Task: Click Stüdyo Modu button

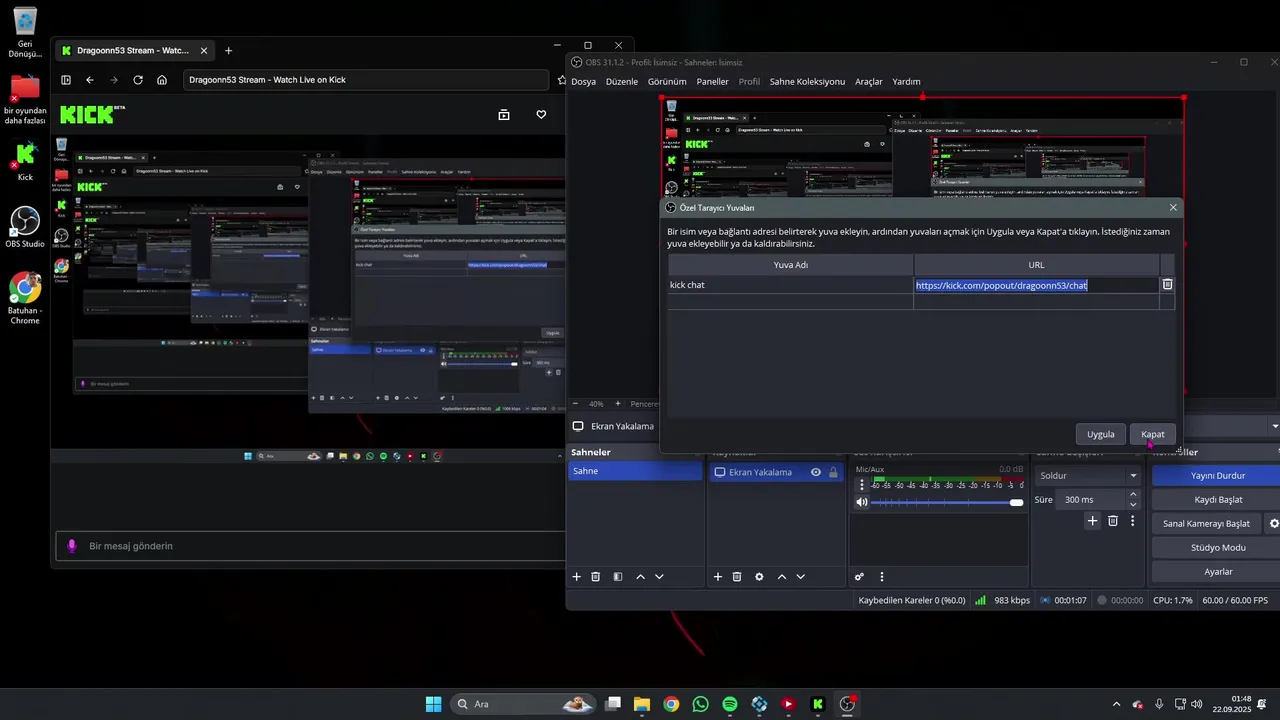Action: 1217,548
